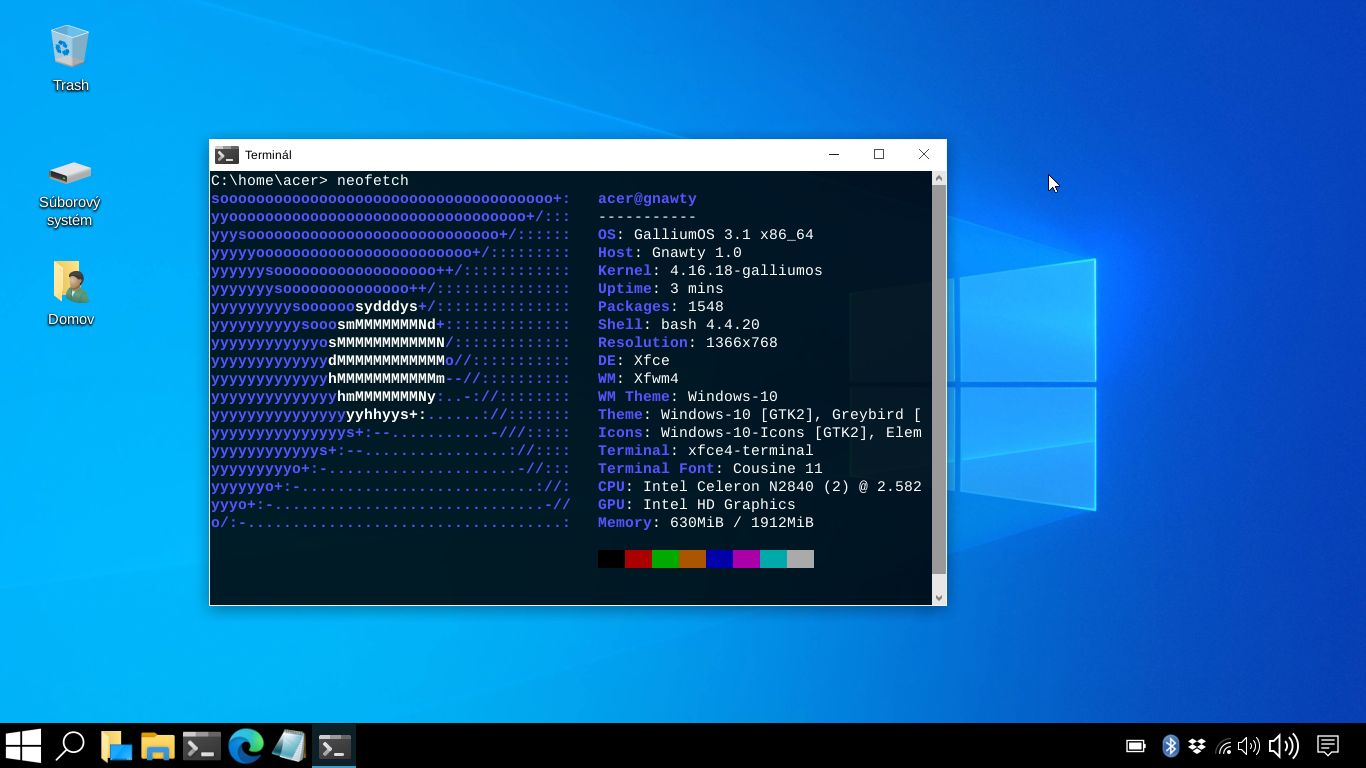The height and width of the screenshot is (768, 1366).
Task: Click the 'WM: Xfwm4' line
Action: coord(638,379)
